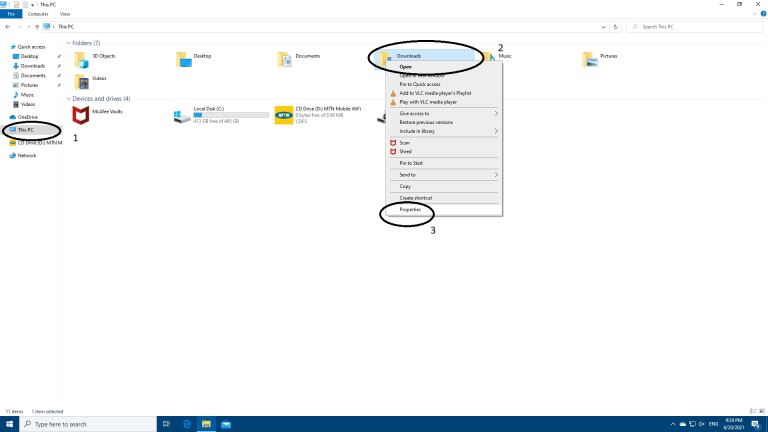Viewport: 768px width, 432px height.
Task: Expand the Include in library submenu
Action: (x=444, y=131)
